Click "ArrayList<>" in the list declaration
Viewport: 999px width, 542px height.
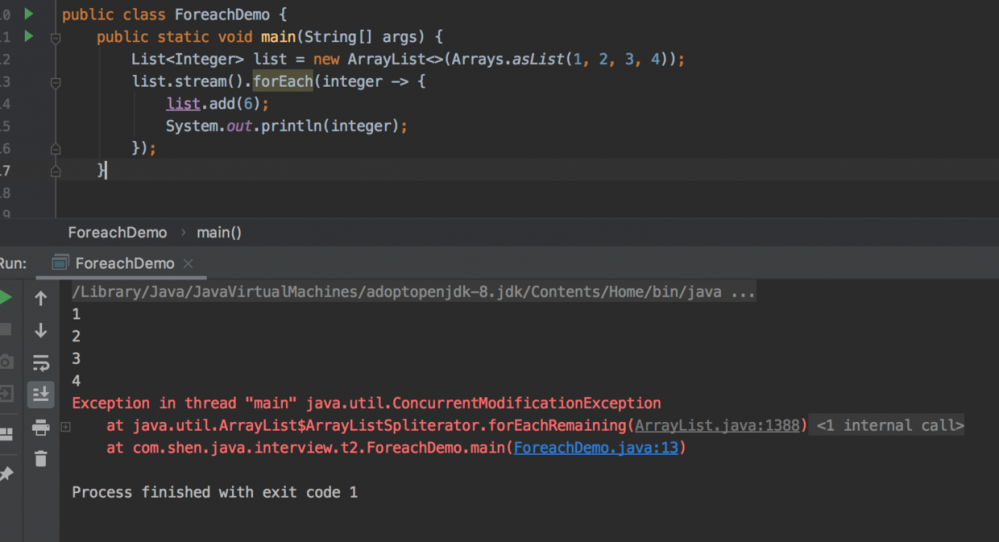pyautogui.click(x=395, y=59)
